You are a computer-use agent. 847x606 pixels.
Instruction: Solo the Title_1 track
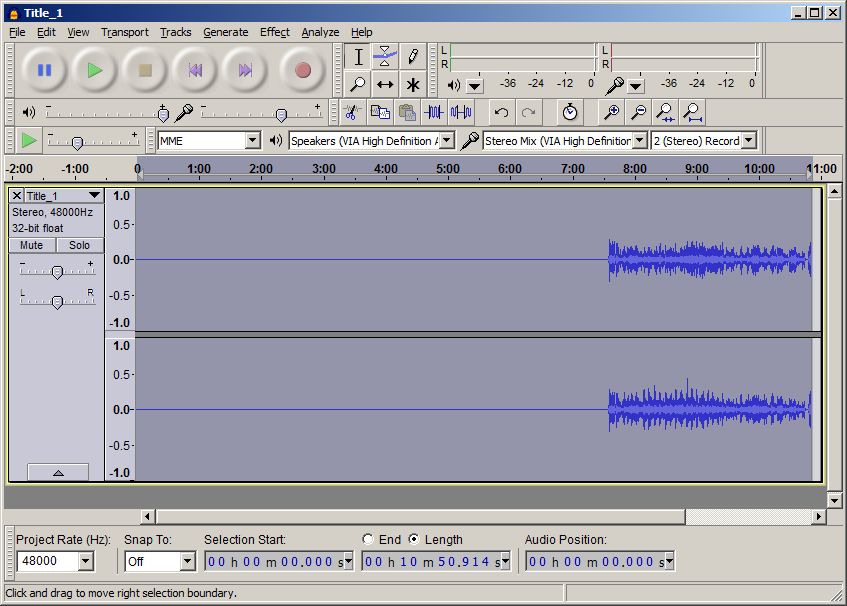coord(80,245)
